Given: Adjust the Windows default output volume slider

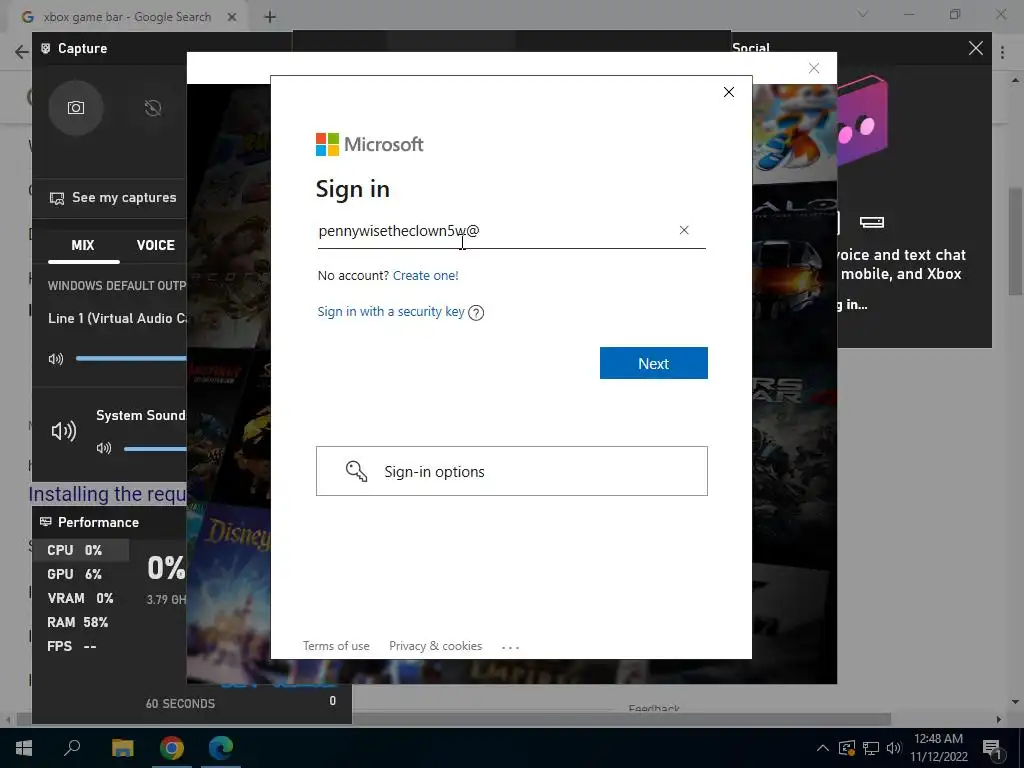Looking at the screenshot, I should click(x=131, y=358).
